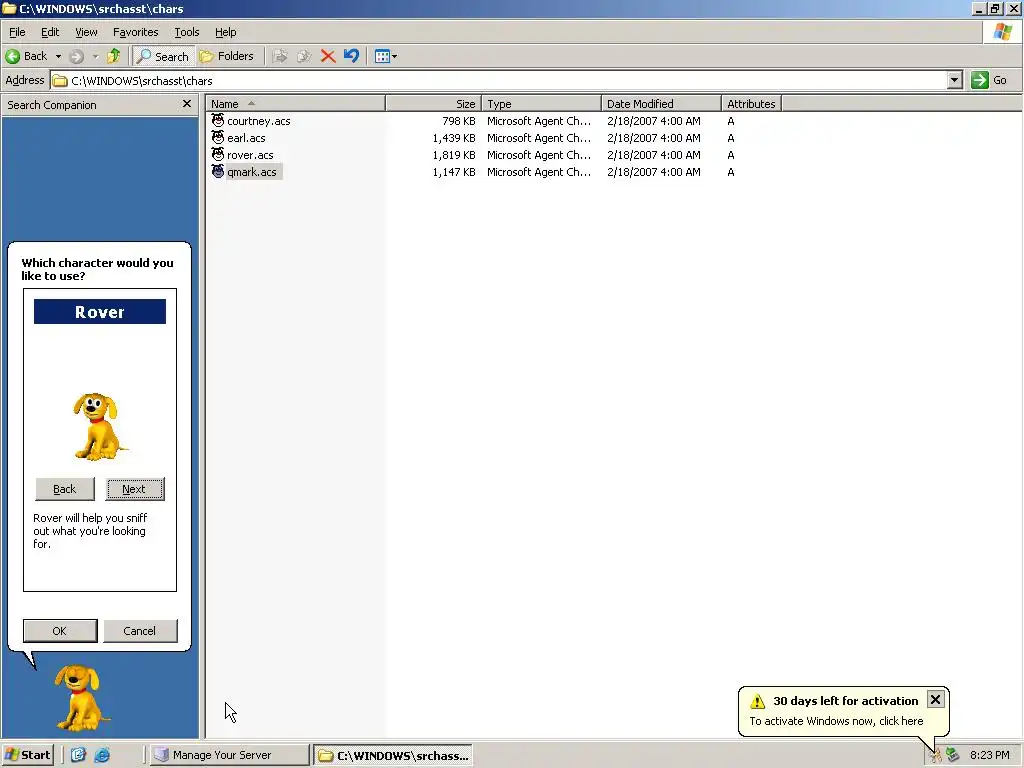Select the earl.acs file icon
The height and width of the screenshot is (768, 1024).
[x=217, y=137]
